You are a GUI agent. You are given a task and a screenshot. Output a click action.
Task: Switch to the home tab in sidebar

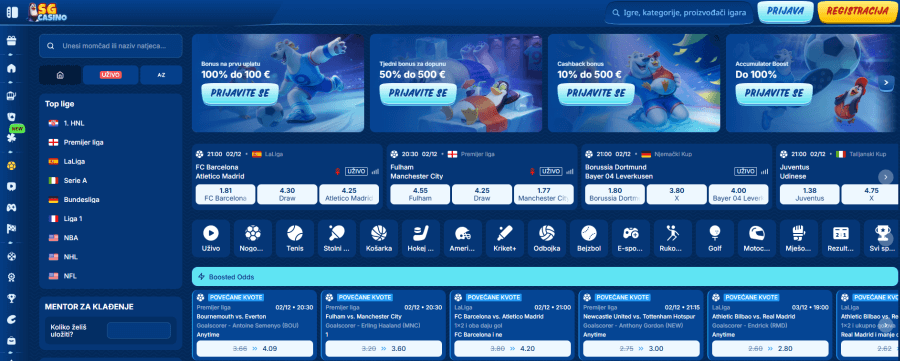pos(60,75)
